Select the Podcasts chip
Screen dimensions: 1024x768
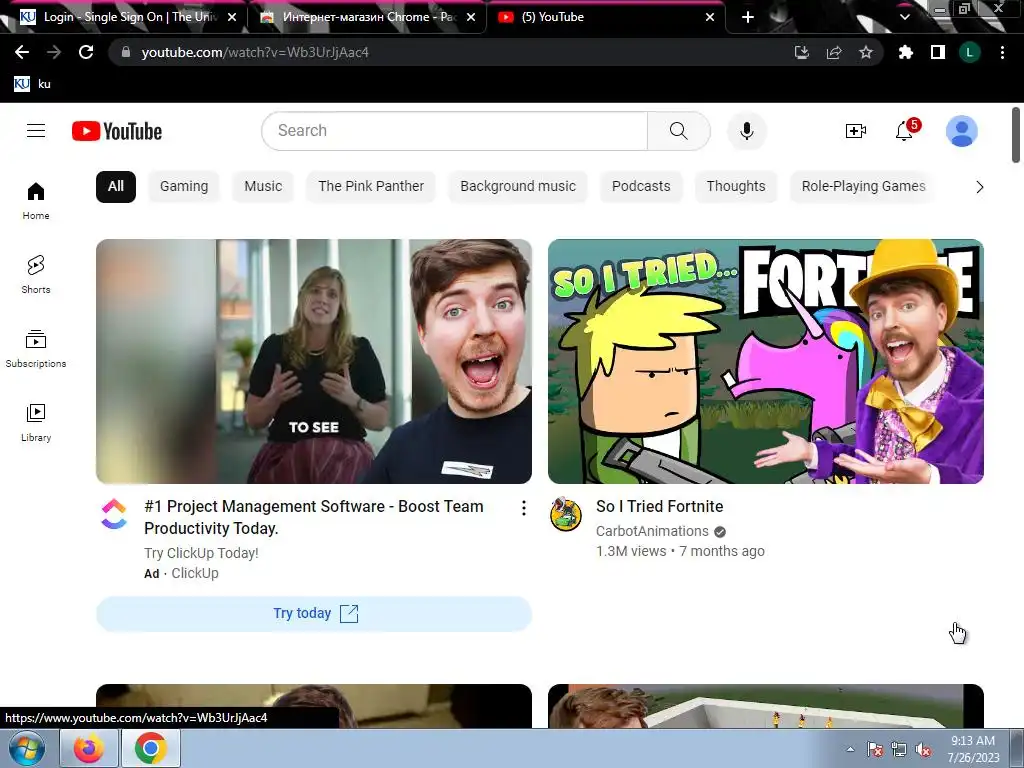coord(641,187)
